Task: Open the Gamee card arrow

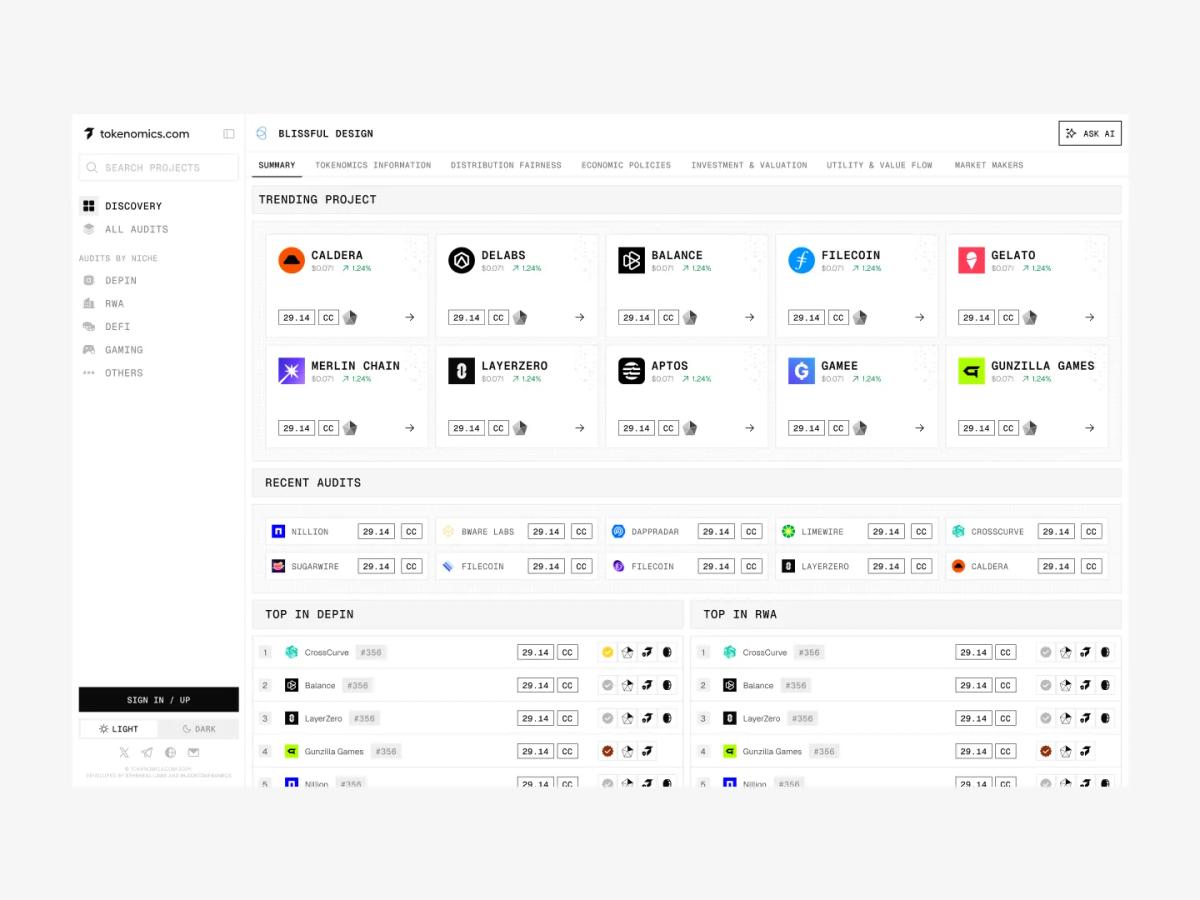Action: pyautogui.click(x=920, y=428)
